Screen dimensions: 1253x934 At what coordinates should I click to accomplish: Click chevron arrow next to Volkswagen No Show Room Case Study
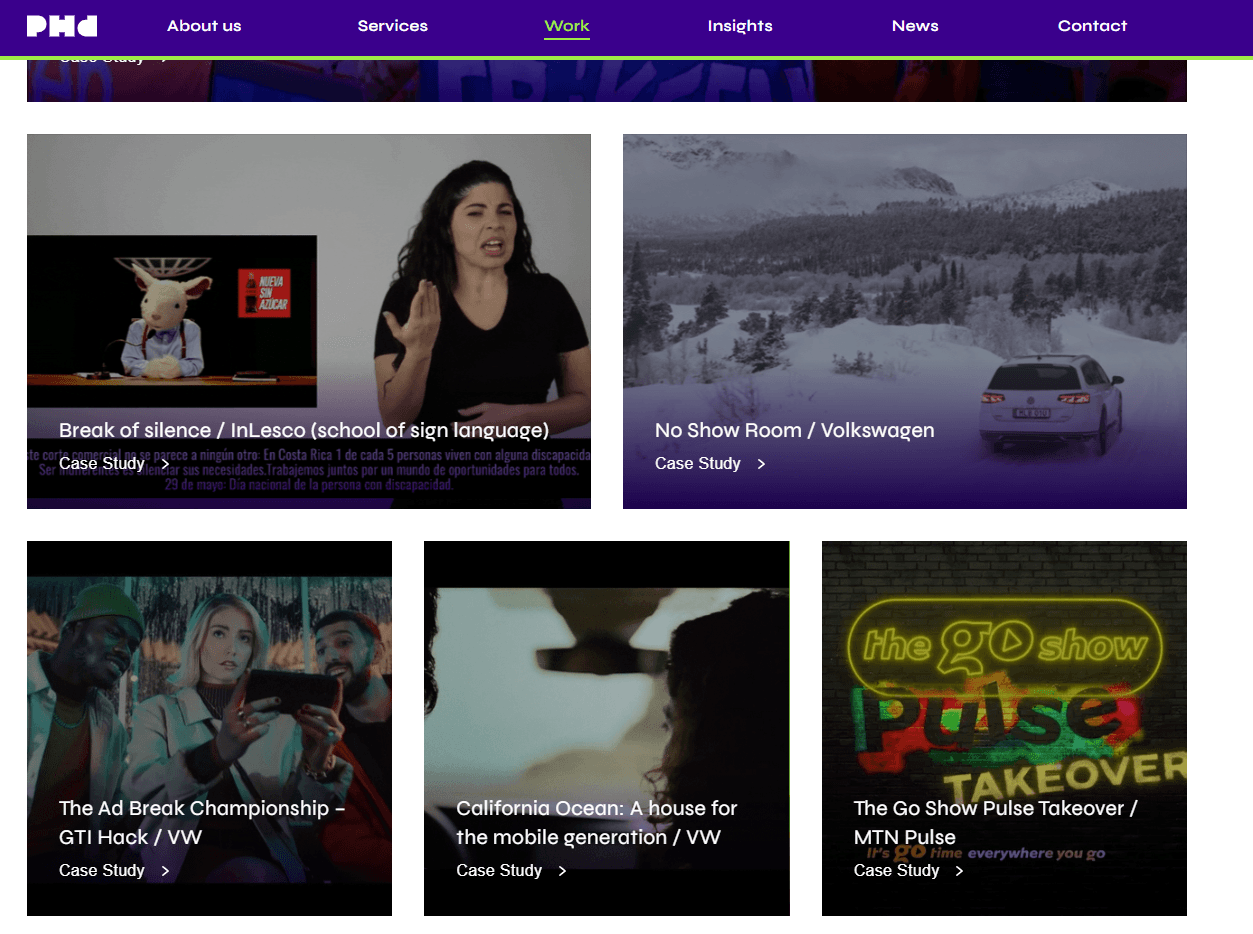pos(761,464)
